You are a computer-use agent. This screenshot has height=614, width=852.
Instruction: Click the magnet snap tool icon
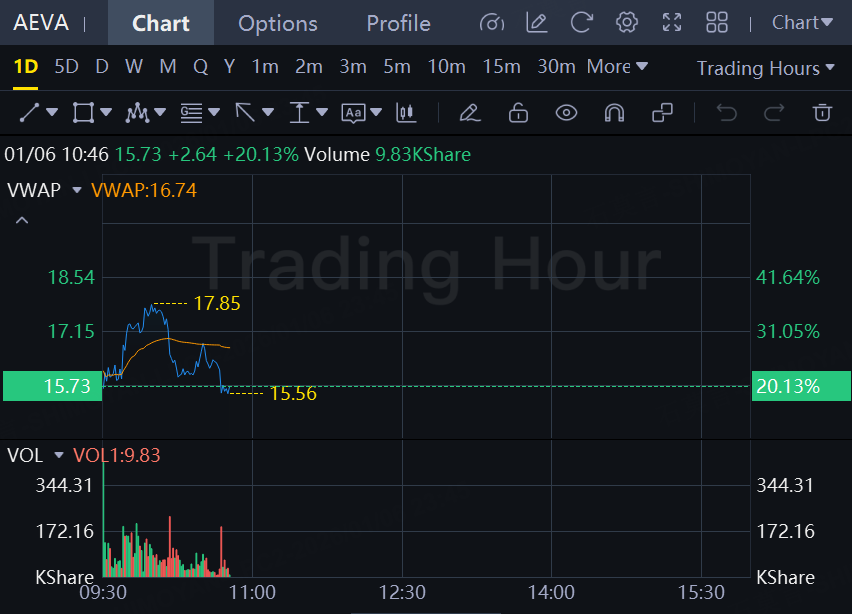614,113
